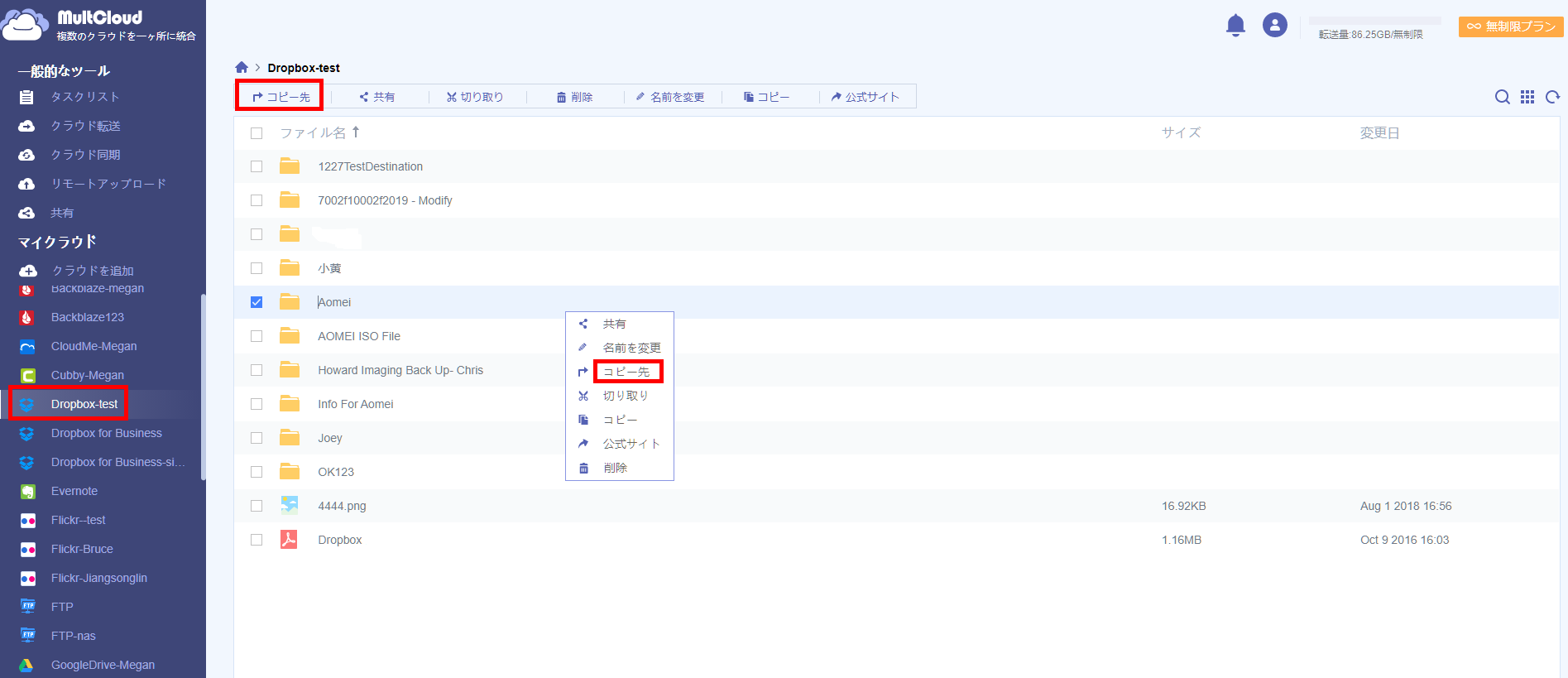Uncheck the Aomei folder checkbox
The width and height of the screenshot is (1568, 678).
pos(257,302)
